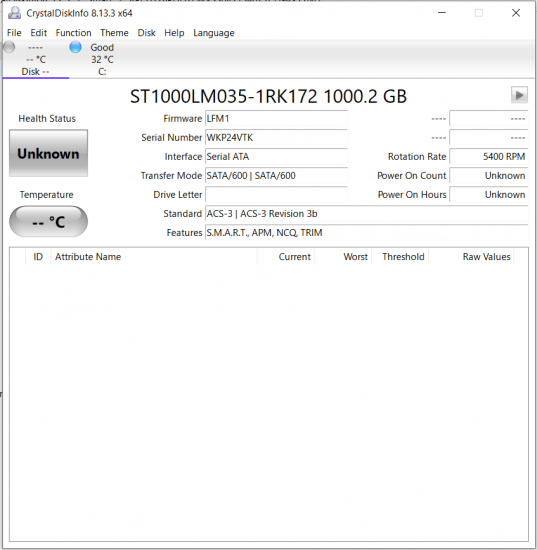Select the C: drive tab label

pos(102,72)
